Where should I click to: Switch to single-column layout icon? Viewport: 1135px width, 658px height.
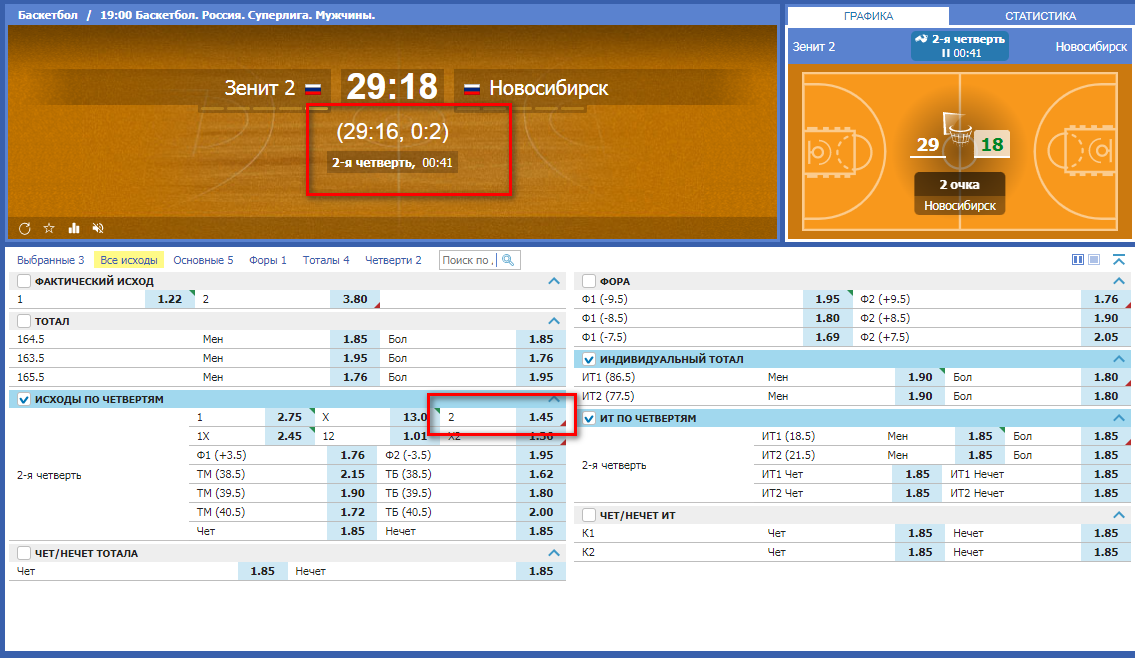click(1094, 260)
